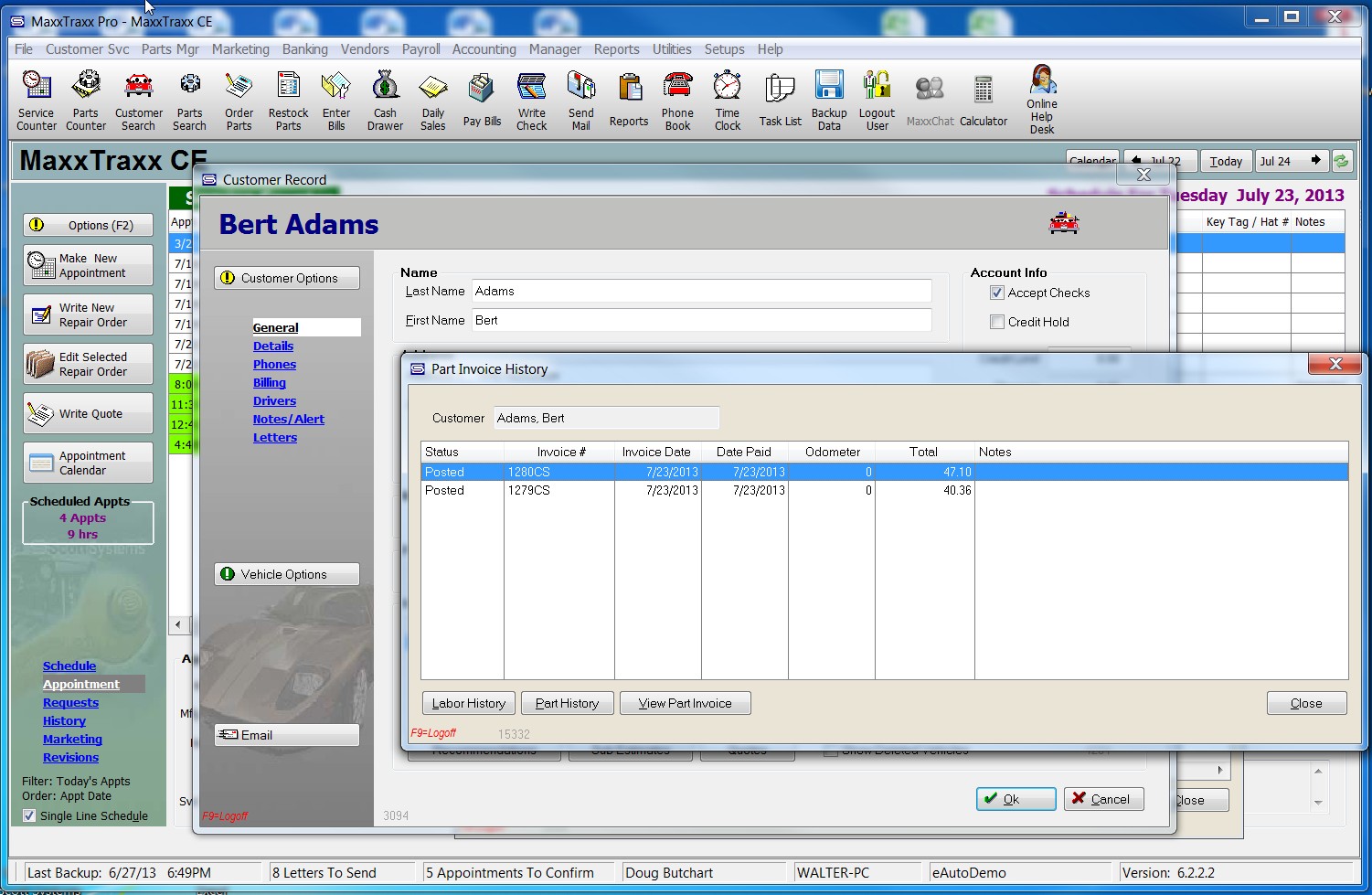Close the Part Invoice History dialog

pyautogui.click(x=1306, y=703)
